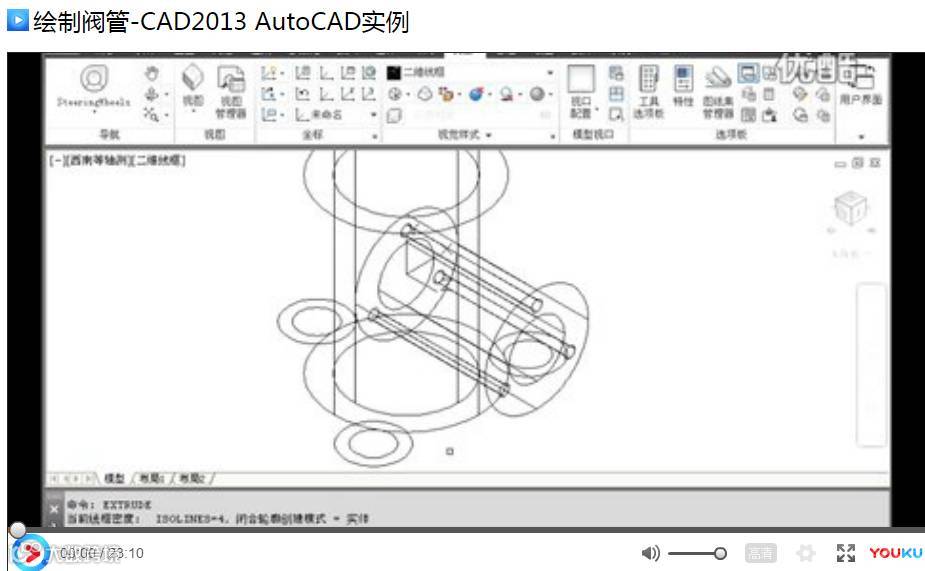
Task: Click the 高清 quality button
Action: point(760,553)
